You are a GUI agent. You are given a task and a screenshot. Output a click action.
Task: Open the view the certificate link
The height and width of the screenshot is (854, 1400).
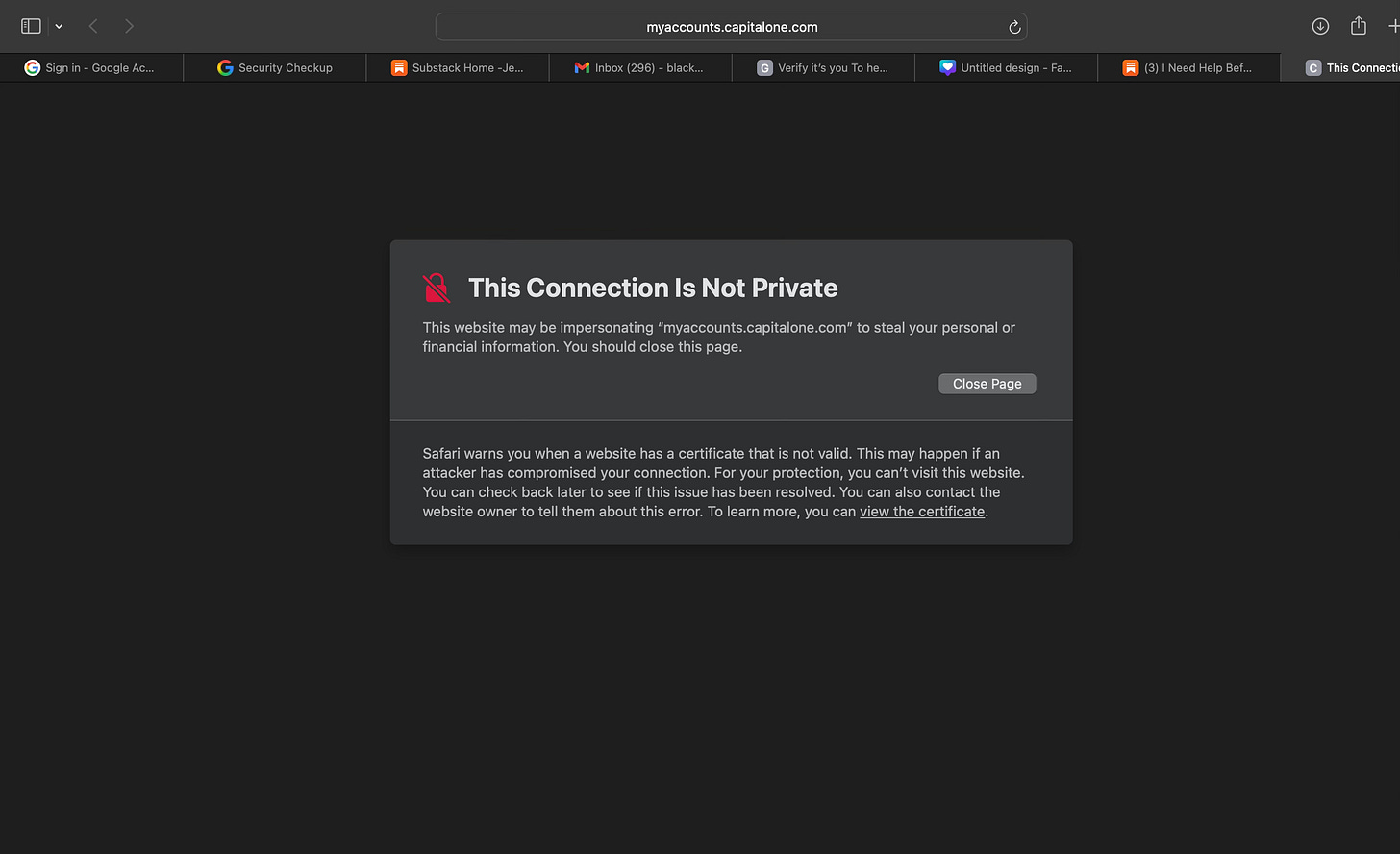click(x=922, y=512)
